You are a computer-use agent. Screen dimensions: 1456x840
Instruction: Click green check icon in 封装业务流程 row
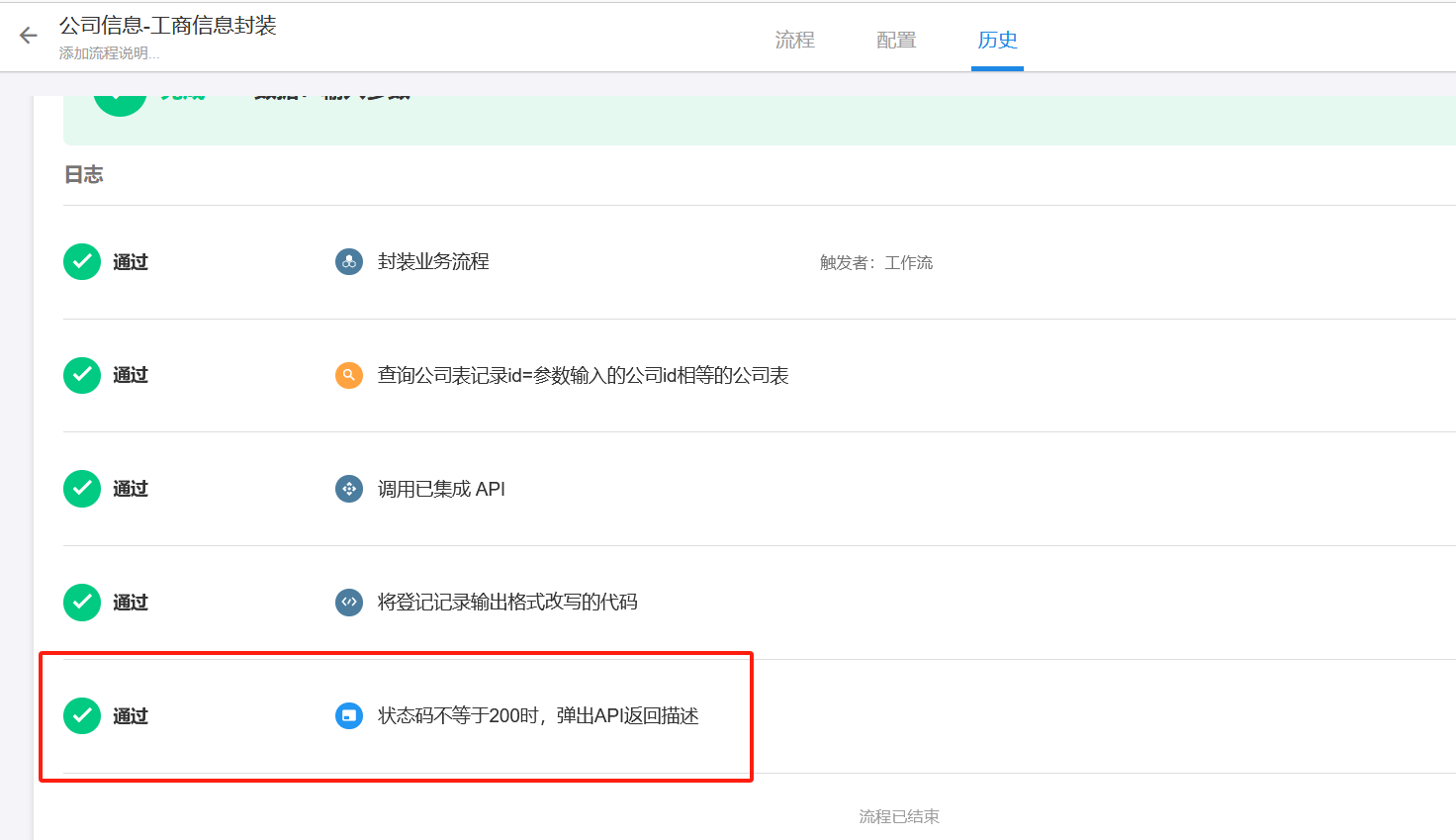click(82, 262)
